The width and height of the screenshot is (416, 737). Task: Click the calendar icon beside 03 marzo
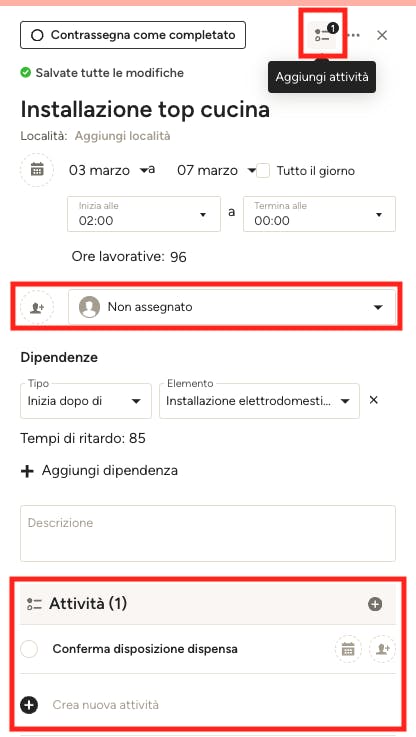[37, 170]
